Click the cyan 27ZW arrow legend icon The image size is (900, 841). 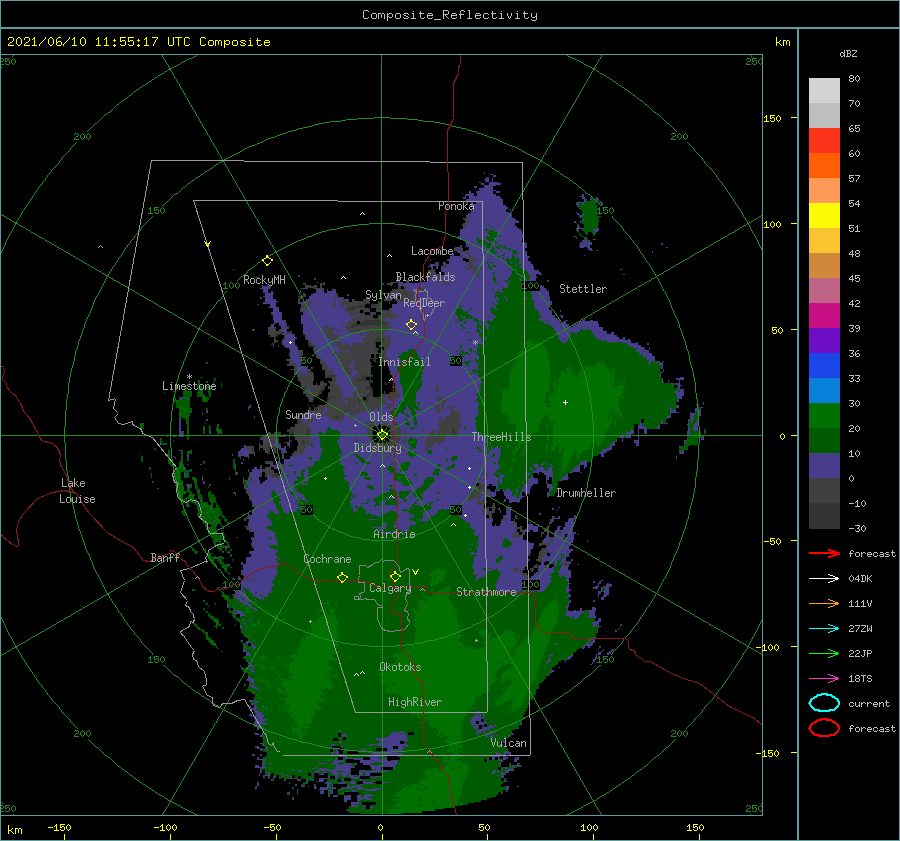pyautogui.click(x=824, y=629)
